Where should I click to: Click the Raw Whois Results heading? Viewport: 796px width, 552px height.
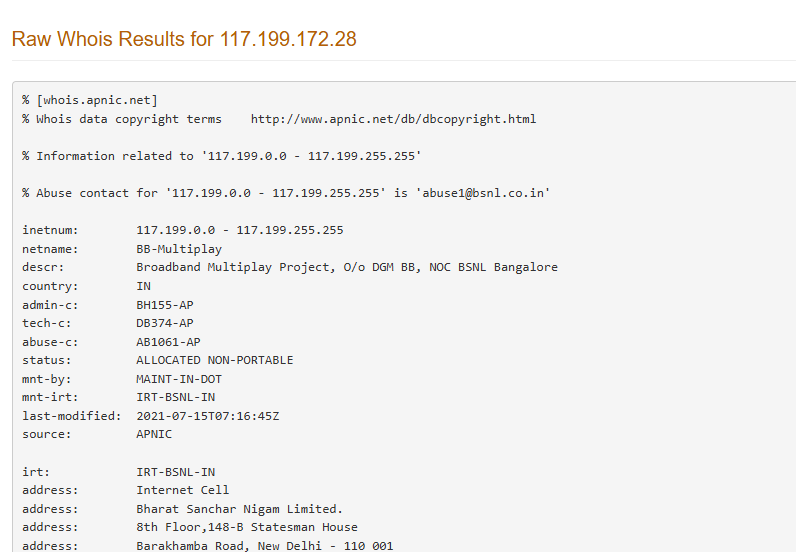(184, 39)
